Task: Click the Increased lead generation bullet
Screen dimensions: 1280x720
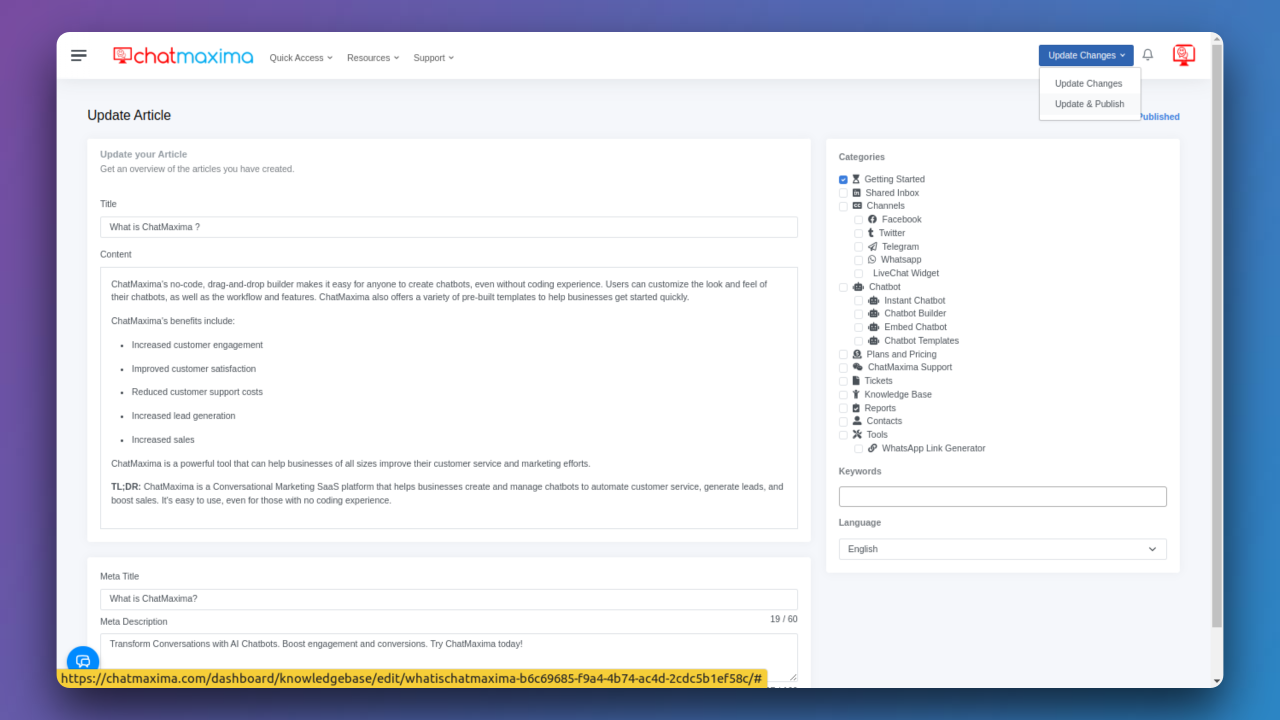Action: (184, 416)
